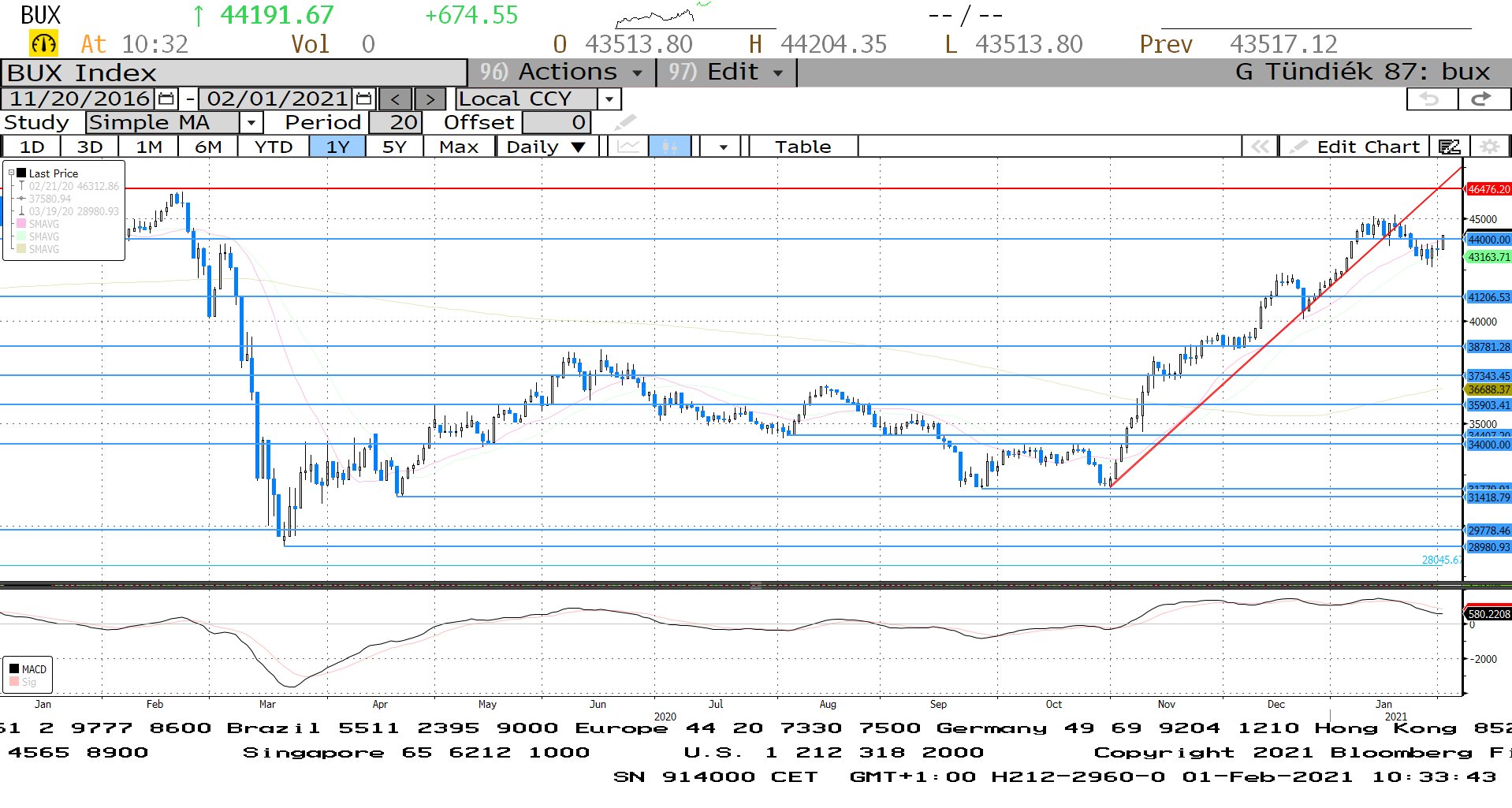
Task: Click the yellow gauge alert icon
Action: [43, 43]
